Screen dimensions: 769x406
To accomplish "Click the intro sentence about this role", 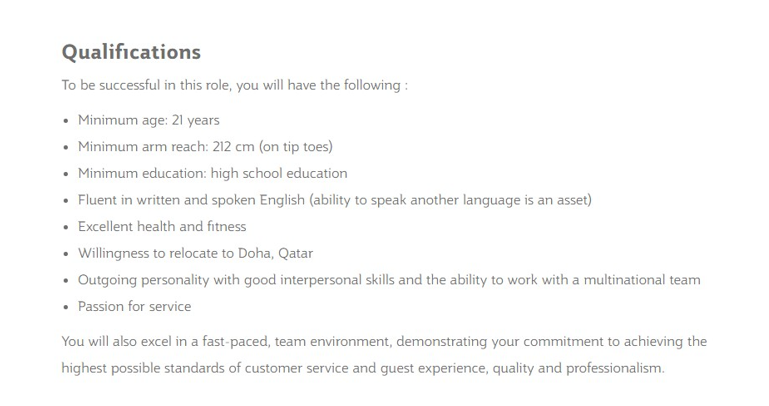I will click(234, 85).
